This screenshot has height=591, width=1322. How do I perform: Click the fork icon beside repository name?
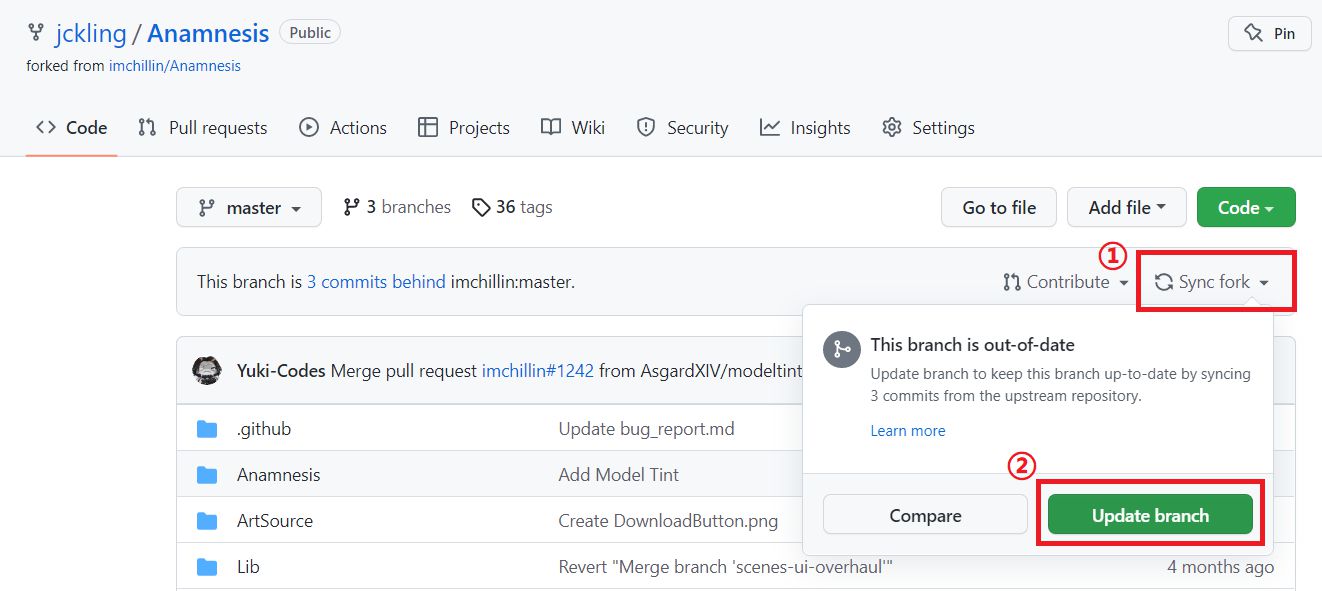(37, 33)
